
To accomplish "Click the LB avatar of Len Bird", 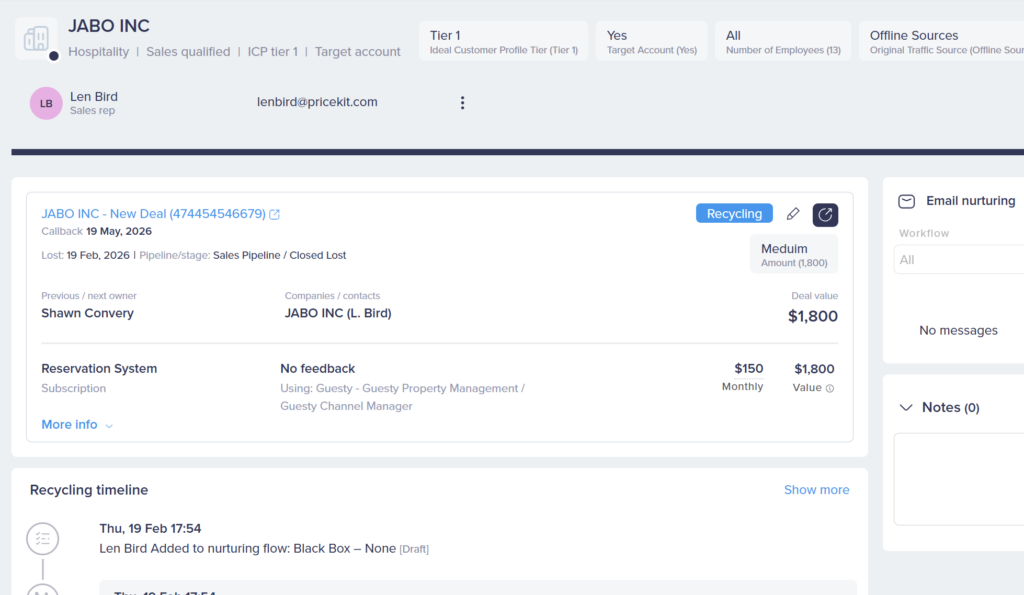I will (x=46, y=103).
